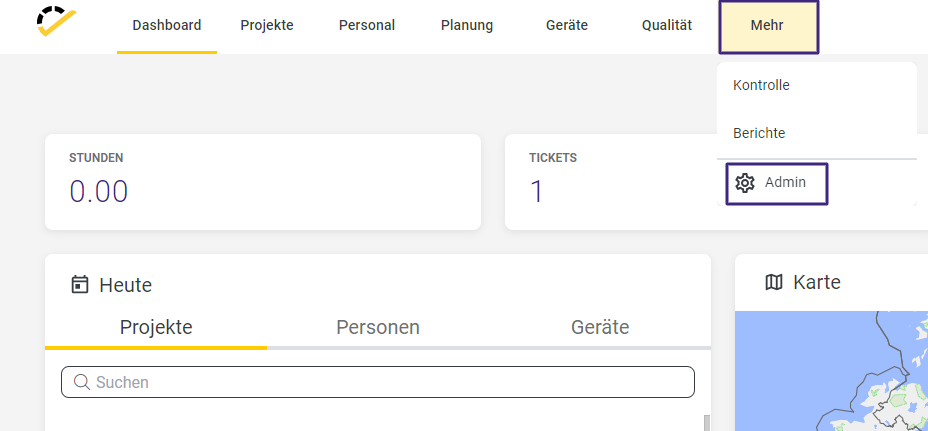The height and width of the screenshot is (431, 928).
Task: Click the map icon beside Karte
Action: coord(774,282)
